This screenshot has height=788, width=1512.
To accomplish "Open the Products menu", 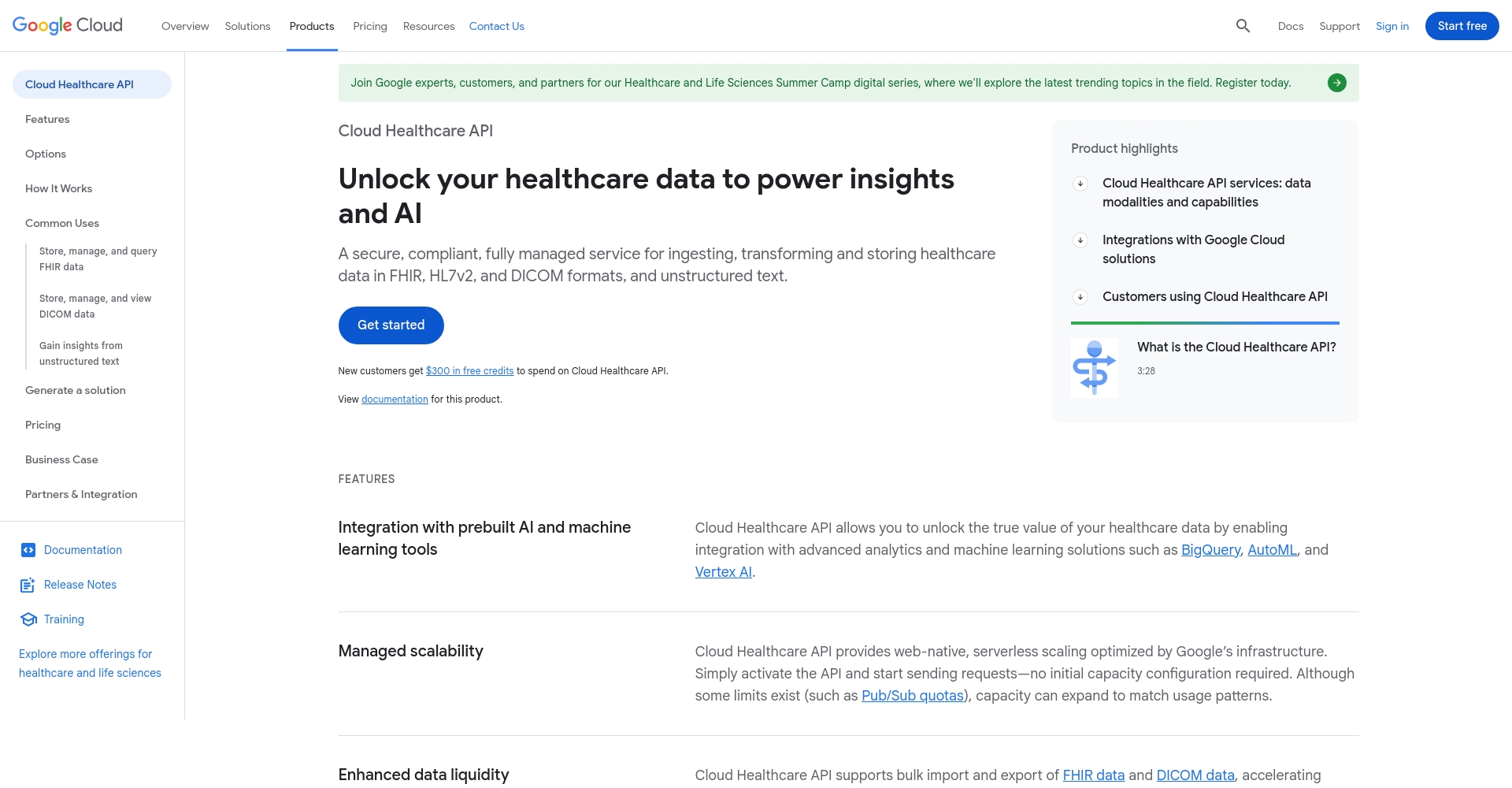I will pyautogui.click(x=312, y=26).
